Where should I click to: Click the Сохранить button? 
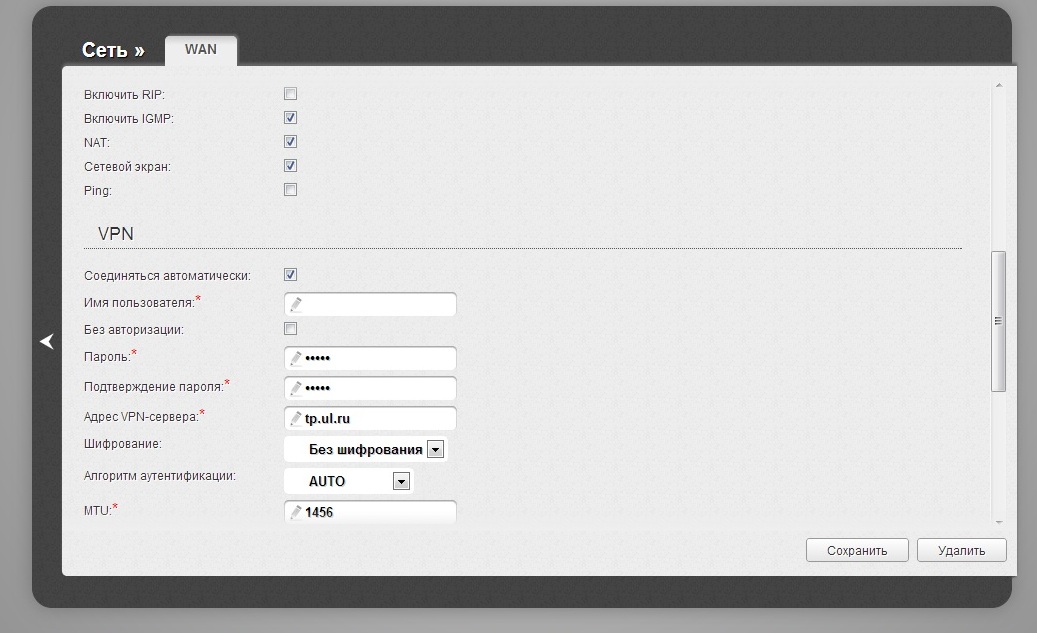(x=857, y=550)
